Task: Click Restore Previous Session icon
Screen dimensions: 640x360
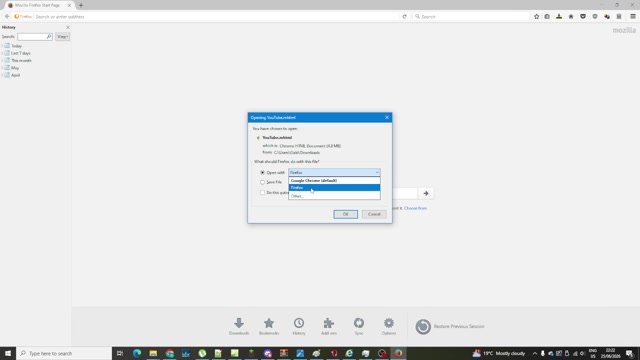Action: click(x=423, y=327)
